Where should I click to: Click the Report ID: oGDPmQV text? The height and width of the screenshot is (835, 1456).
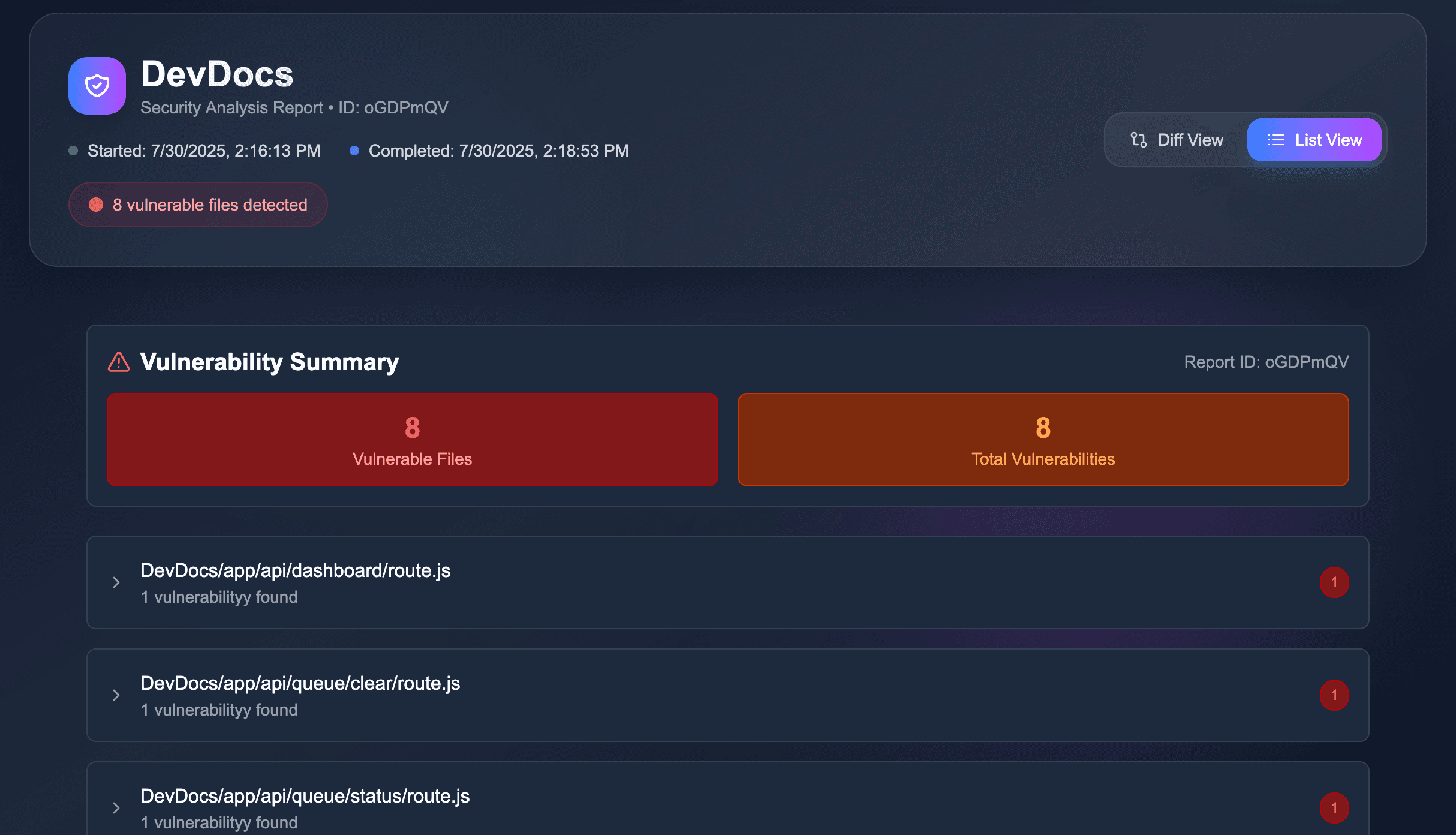point(1266,361)
